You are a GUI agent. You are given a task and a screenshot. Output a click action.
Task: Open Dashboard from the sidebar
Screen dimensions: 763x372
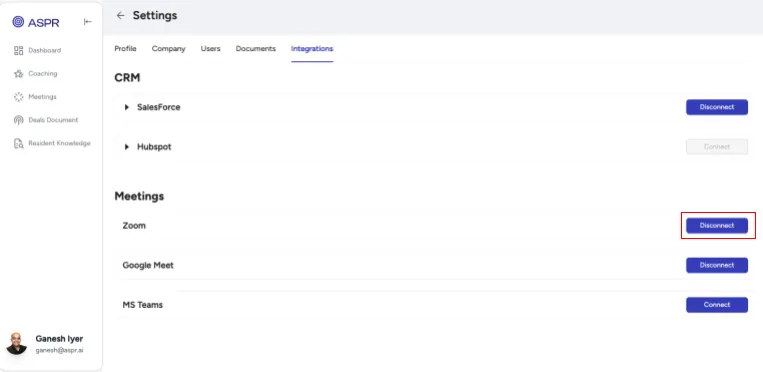pos(45,51)
